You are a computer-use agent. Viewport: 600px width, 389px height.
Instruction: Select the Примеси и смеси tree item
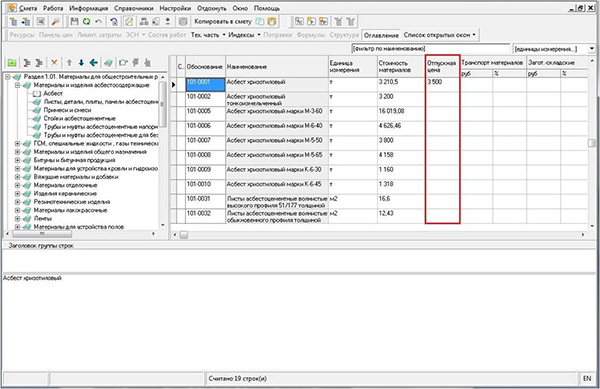coord(67,110)
